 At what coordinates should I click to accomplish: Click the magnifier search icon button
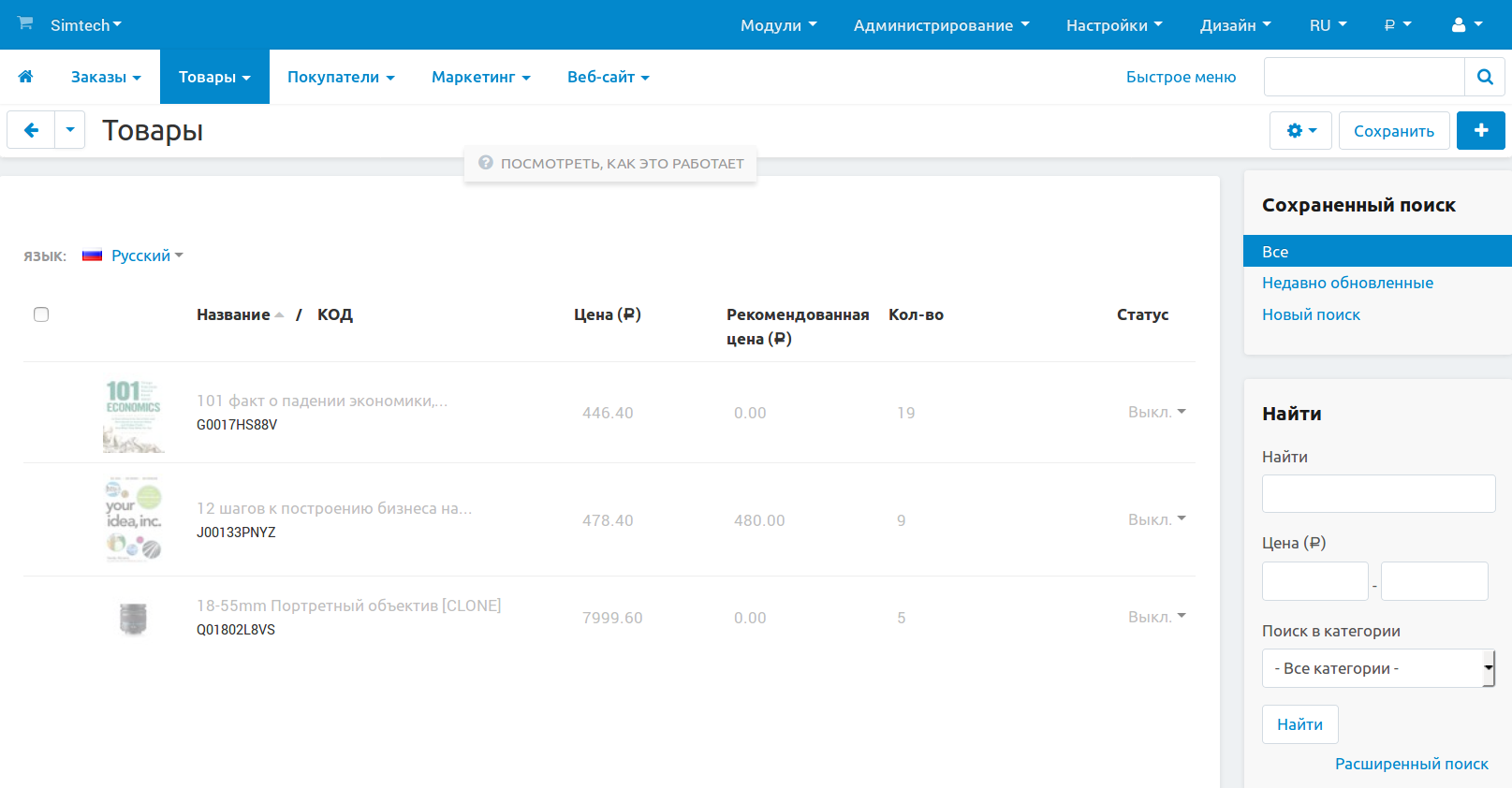[1484, 77]
